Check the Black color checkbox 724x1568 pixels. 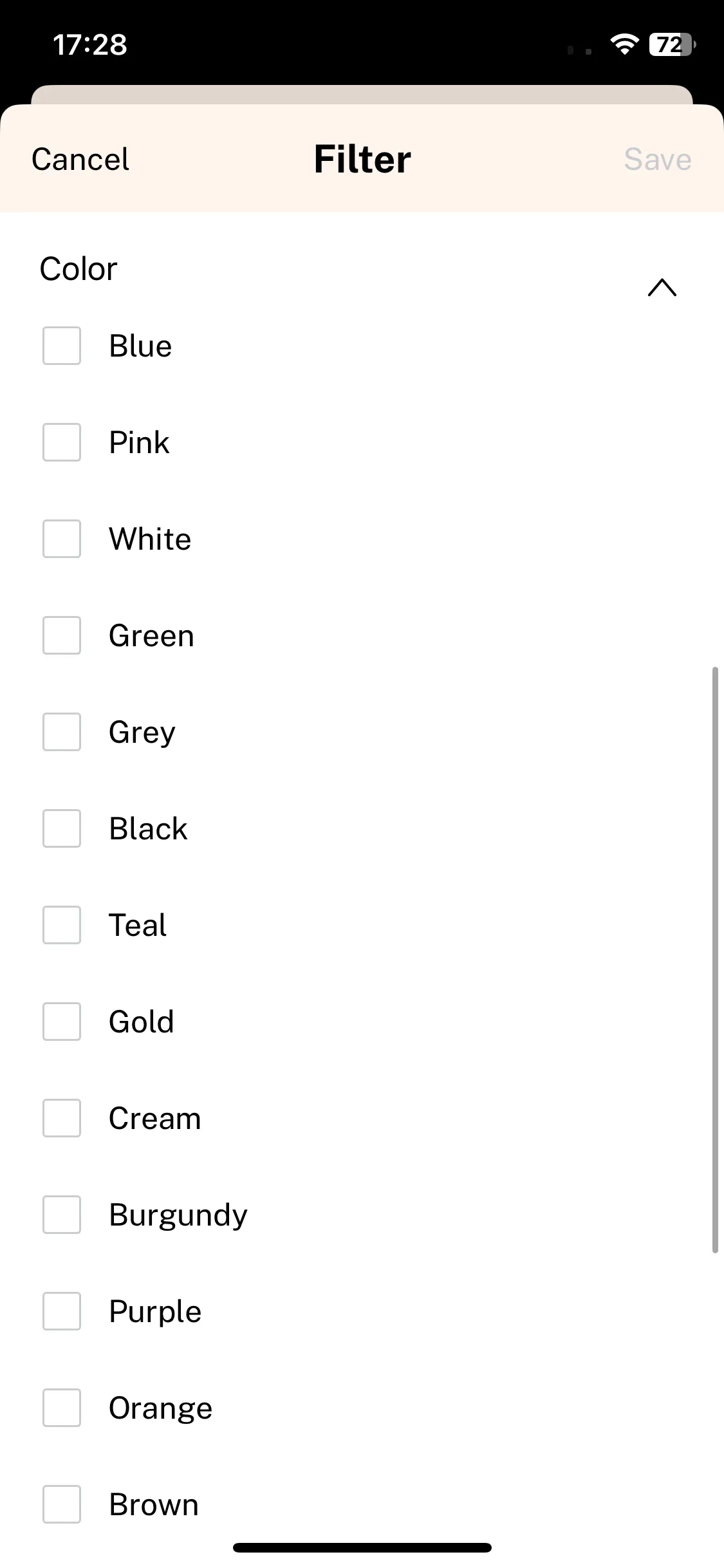click(62, 828)
